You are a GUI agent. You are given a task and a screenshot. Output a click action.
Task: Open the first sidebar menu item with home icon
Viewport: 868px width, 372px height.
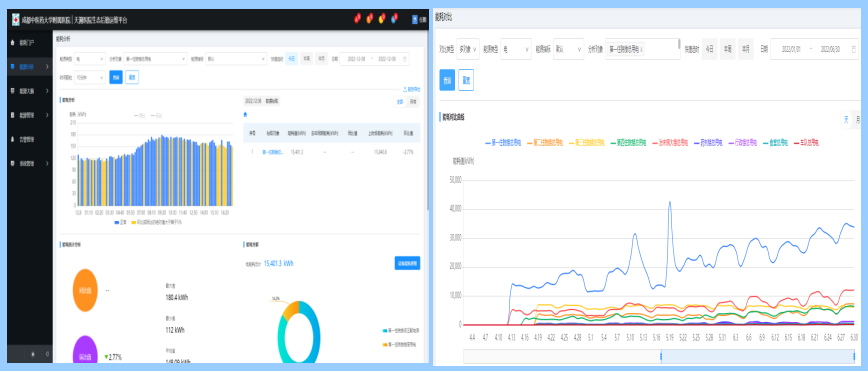[29, 42]
